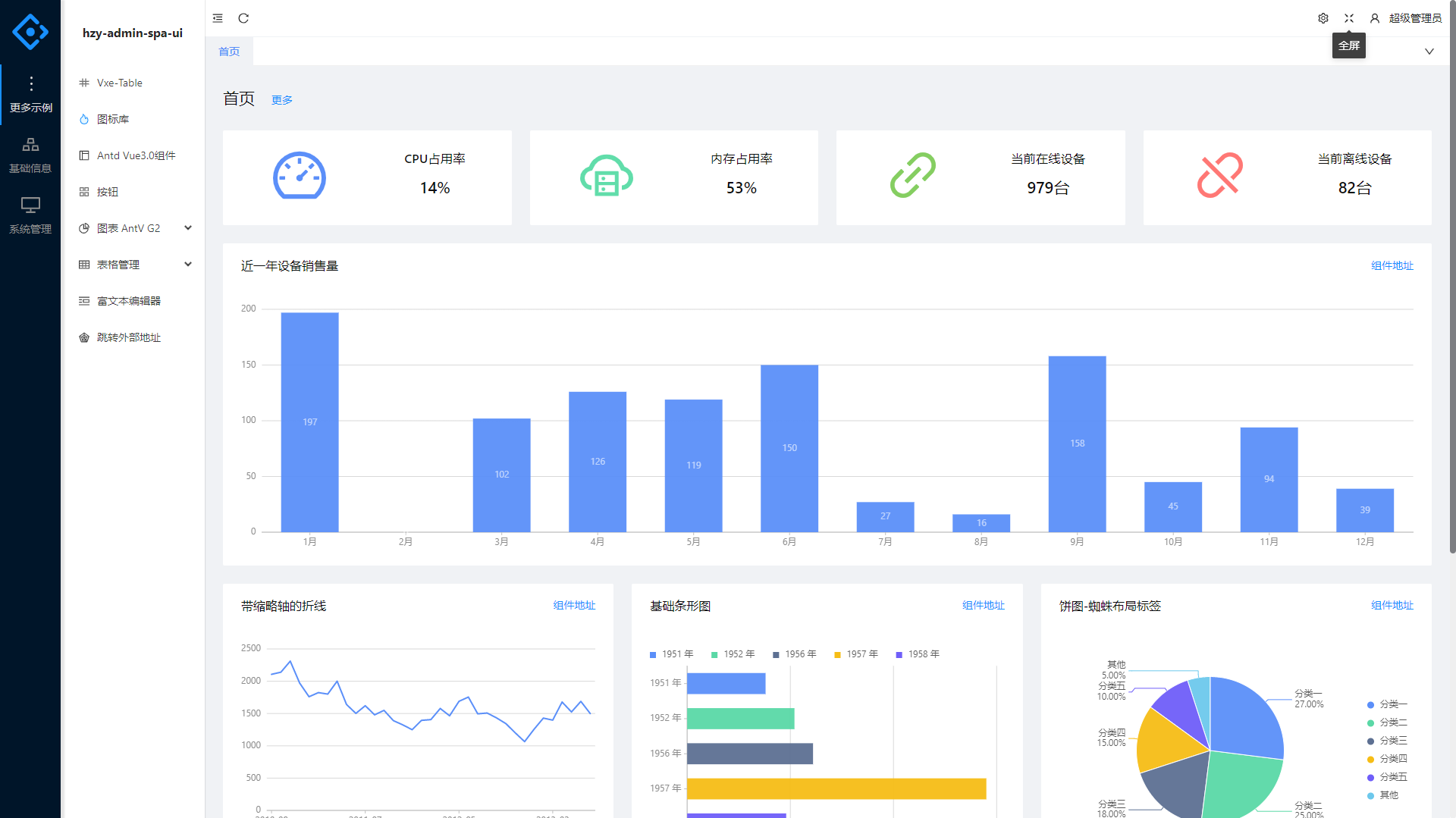Open the Vxe-Table menu item
Viewport: 1456px width, 818px height.
(x=120, y=83)
